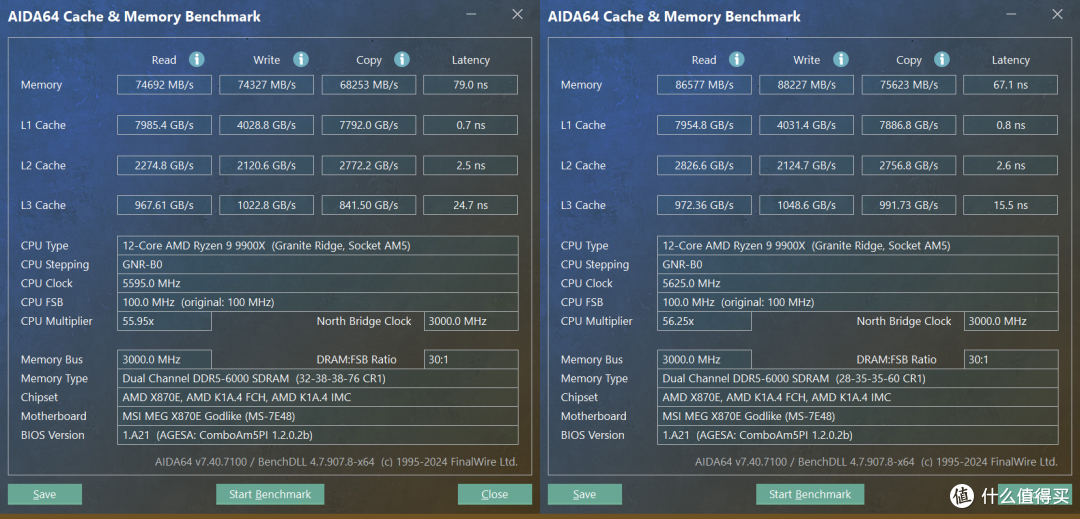Click the L3 read value 967.61 GB/s

[164, 205]
